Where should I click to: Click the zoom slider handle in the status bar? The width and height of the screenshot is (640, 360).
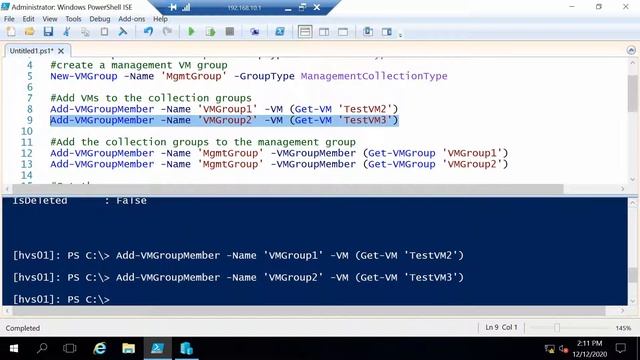click(x=557, y=327)
